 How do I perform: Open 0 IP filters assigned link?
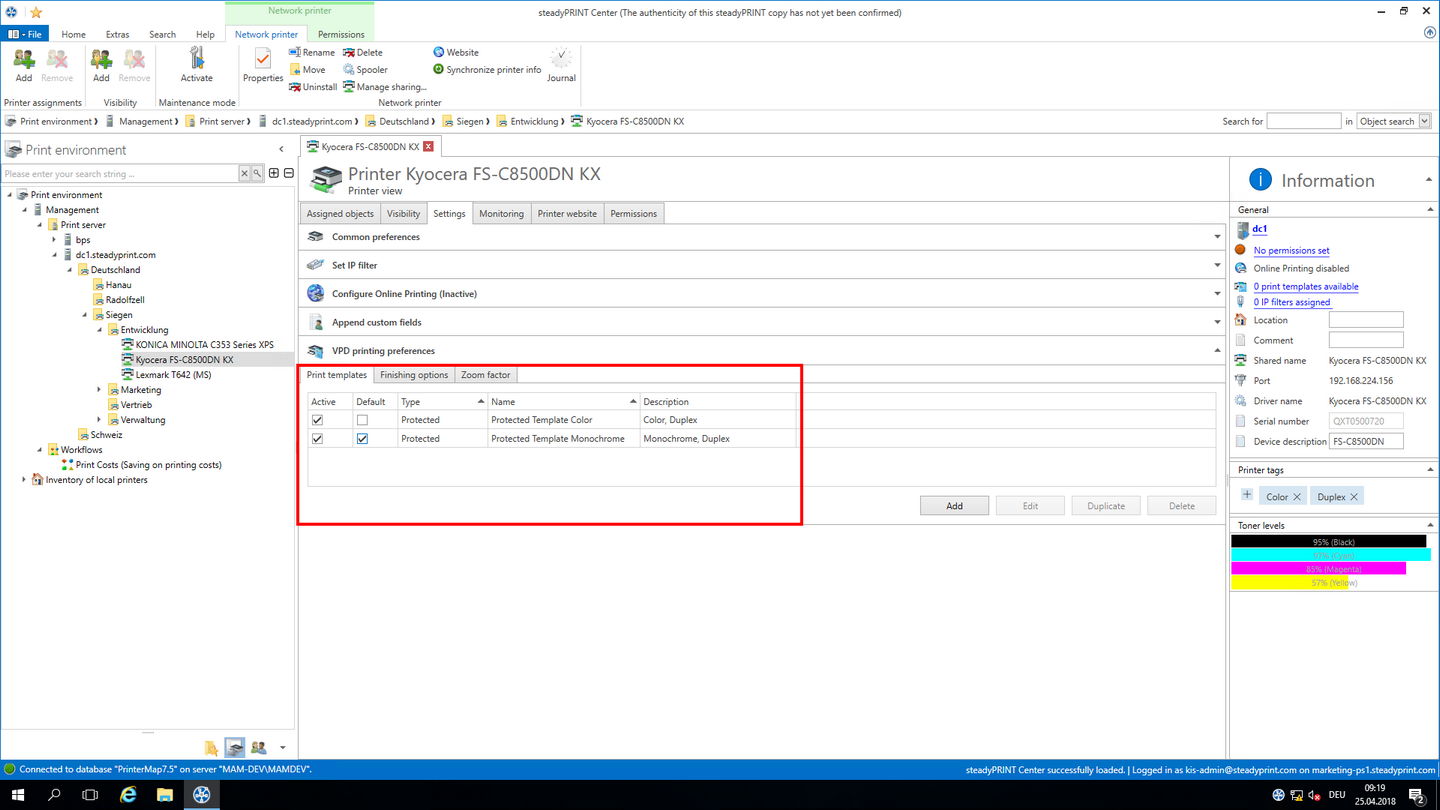point(1292,302)
